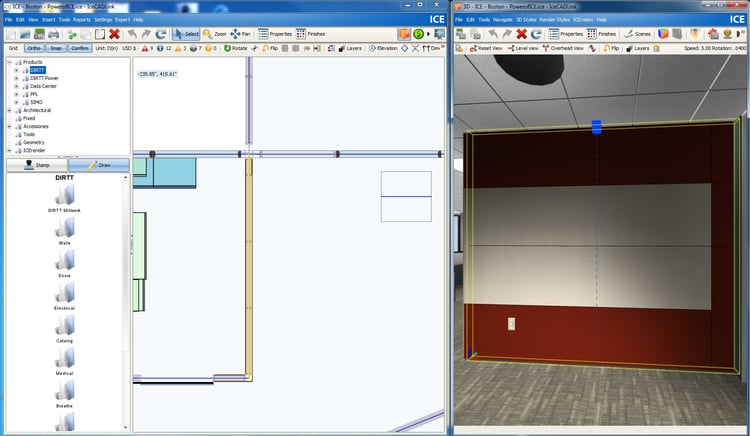750x436 pixels.
Task: Open Properties in the 2D ICE window
Action: click(275, 34)
